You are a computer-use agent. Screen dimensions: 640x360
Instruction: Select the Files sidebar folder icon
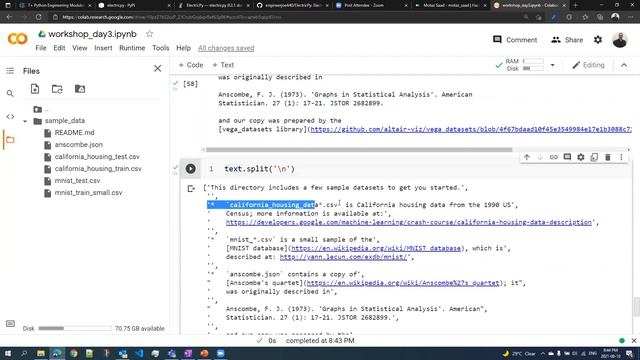click(x=10, y=140)
